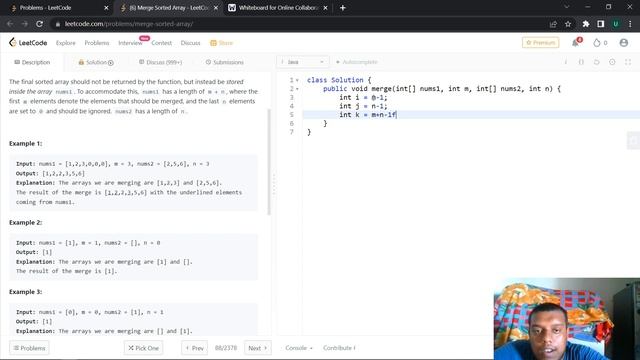Viewport: 640px width, 360px height.
Task: Collapse code fold at line 2
Action: (x=297, y=89)
